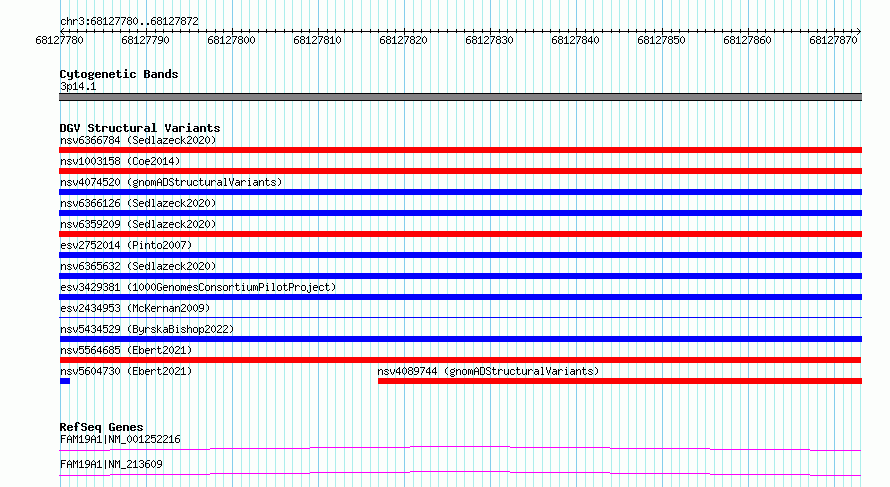
Task: Click the chr3:68127780..68127872 region label
Action: click(x=129, y=22)
